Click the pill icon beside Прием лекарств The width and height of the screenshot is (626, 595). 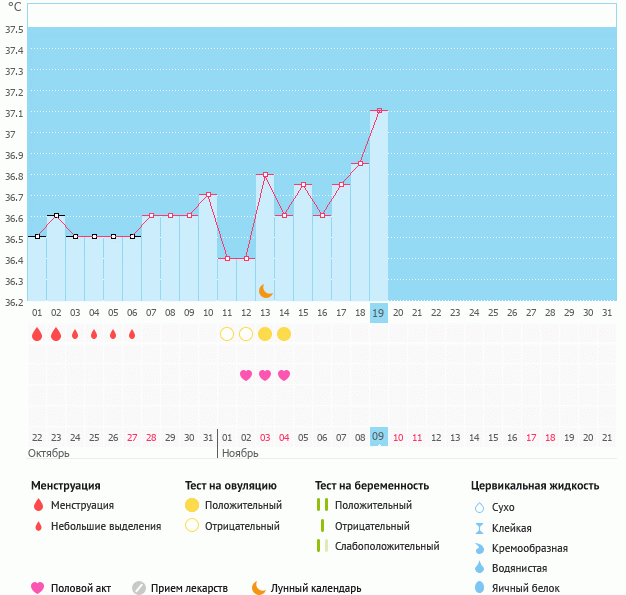coord(139,588)
